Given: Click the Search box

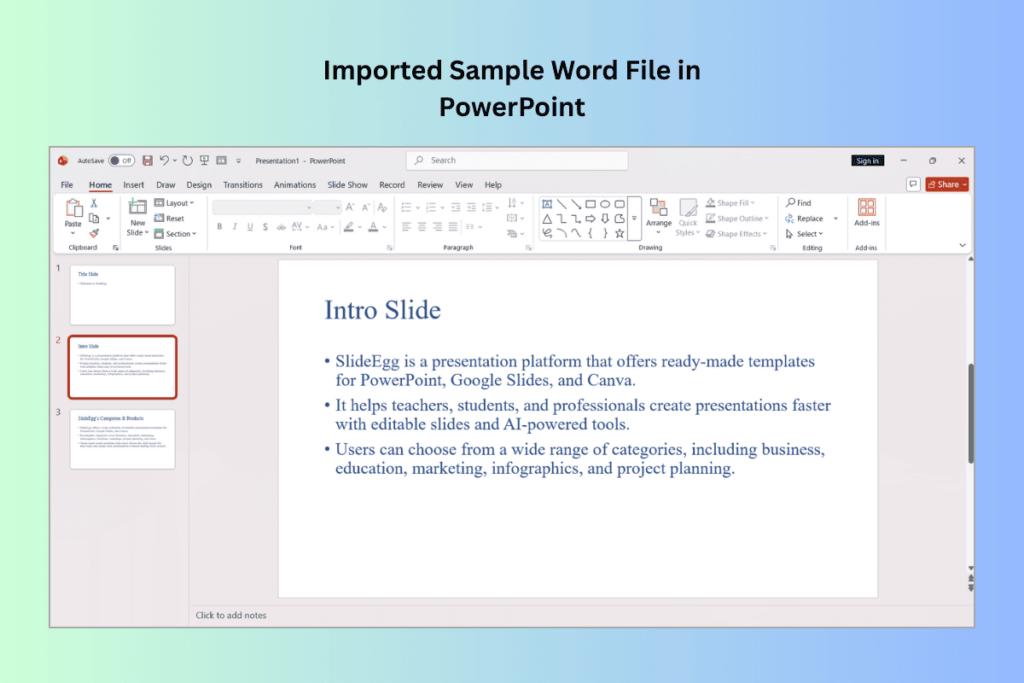Looking at the screenshot, I should (x=517, y=161).
